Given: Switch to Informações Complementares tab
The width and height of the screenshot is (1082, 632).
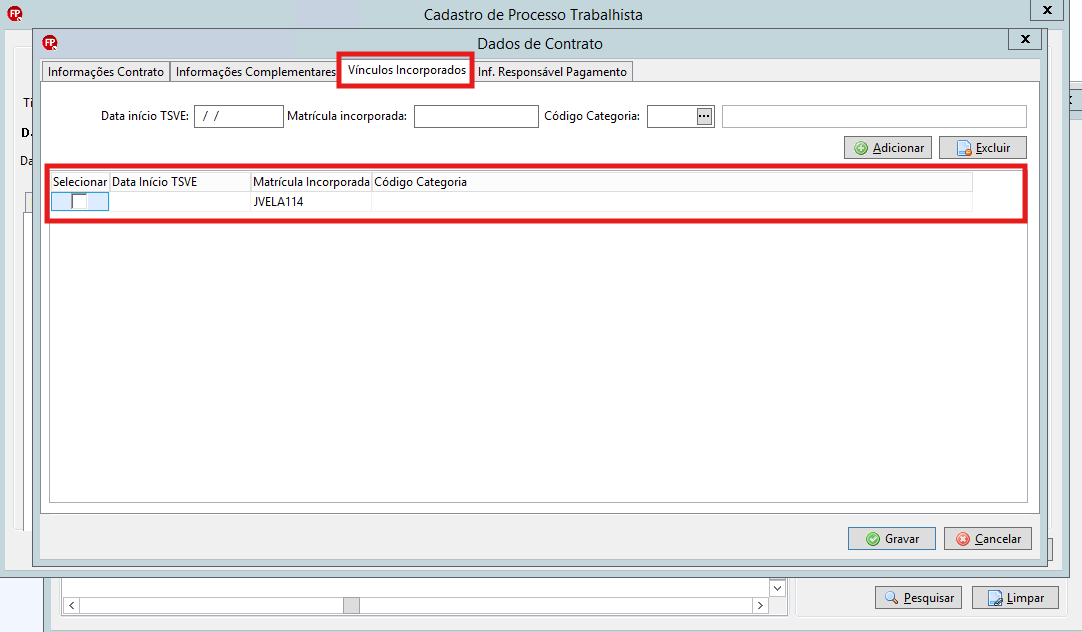Looking at the screenshot, I should [255, 72].
